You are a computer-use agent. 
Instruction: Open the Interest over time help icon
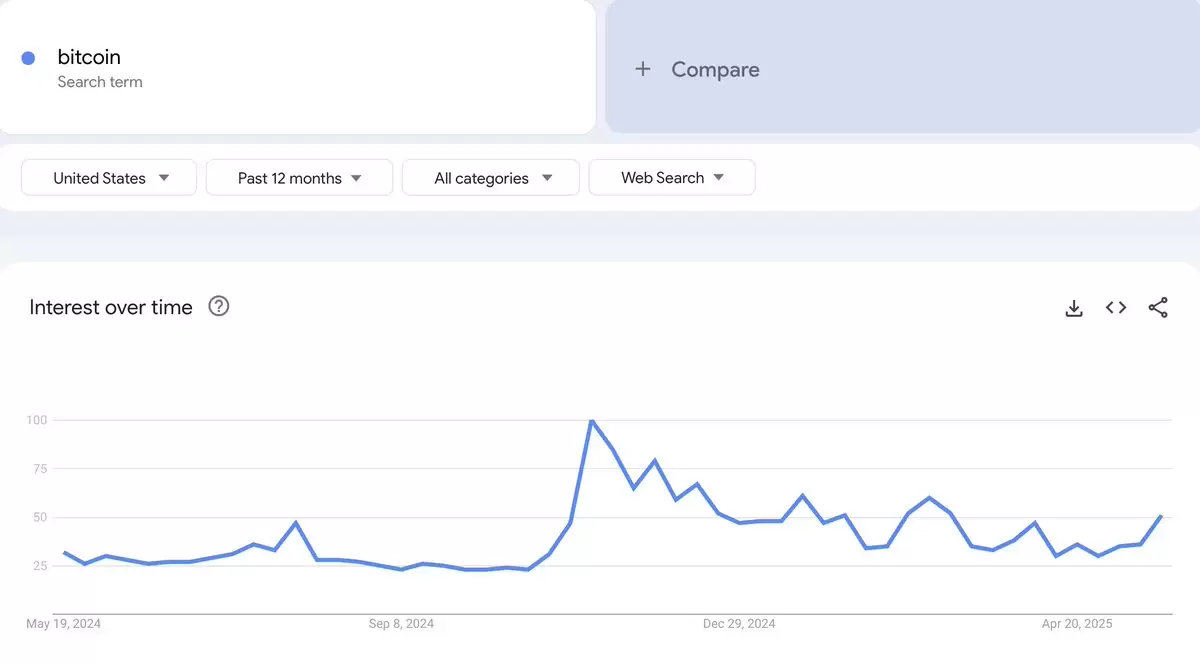point(219,307)
